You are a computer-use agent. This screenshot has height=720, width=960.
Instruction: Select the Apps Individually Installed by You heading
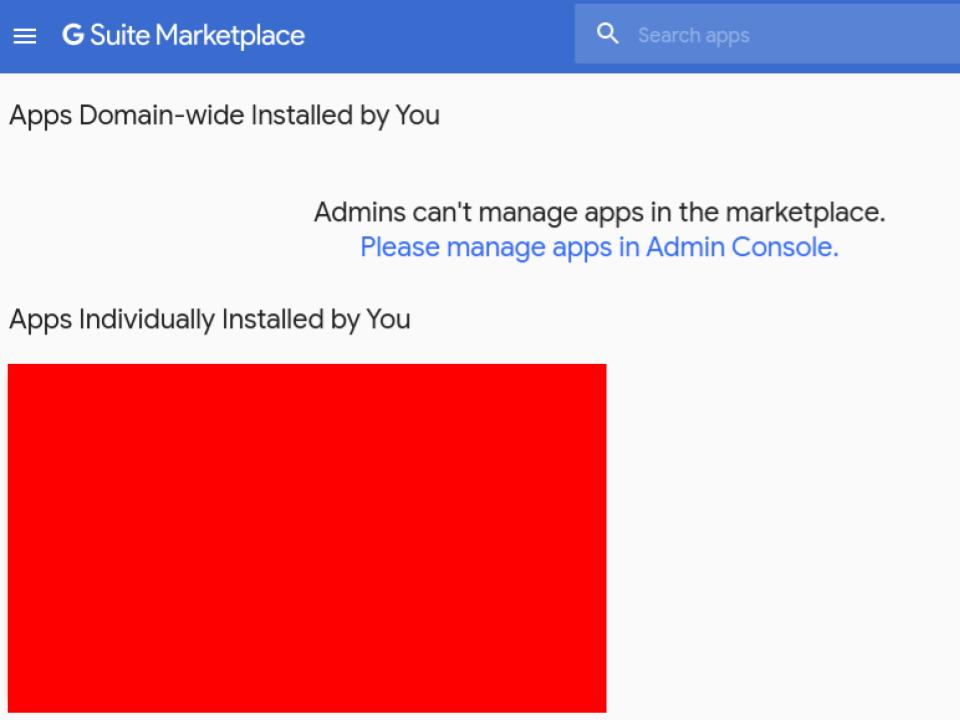(x=209, y=320)
